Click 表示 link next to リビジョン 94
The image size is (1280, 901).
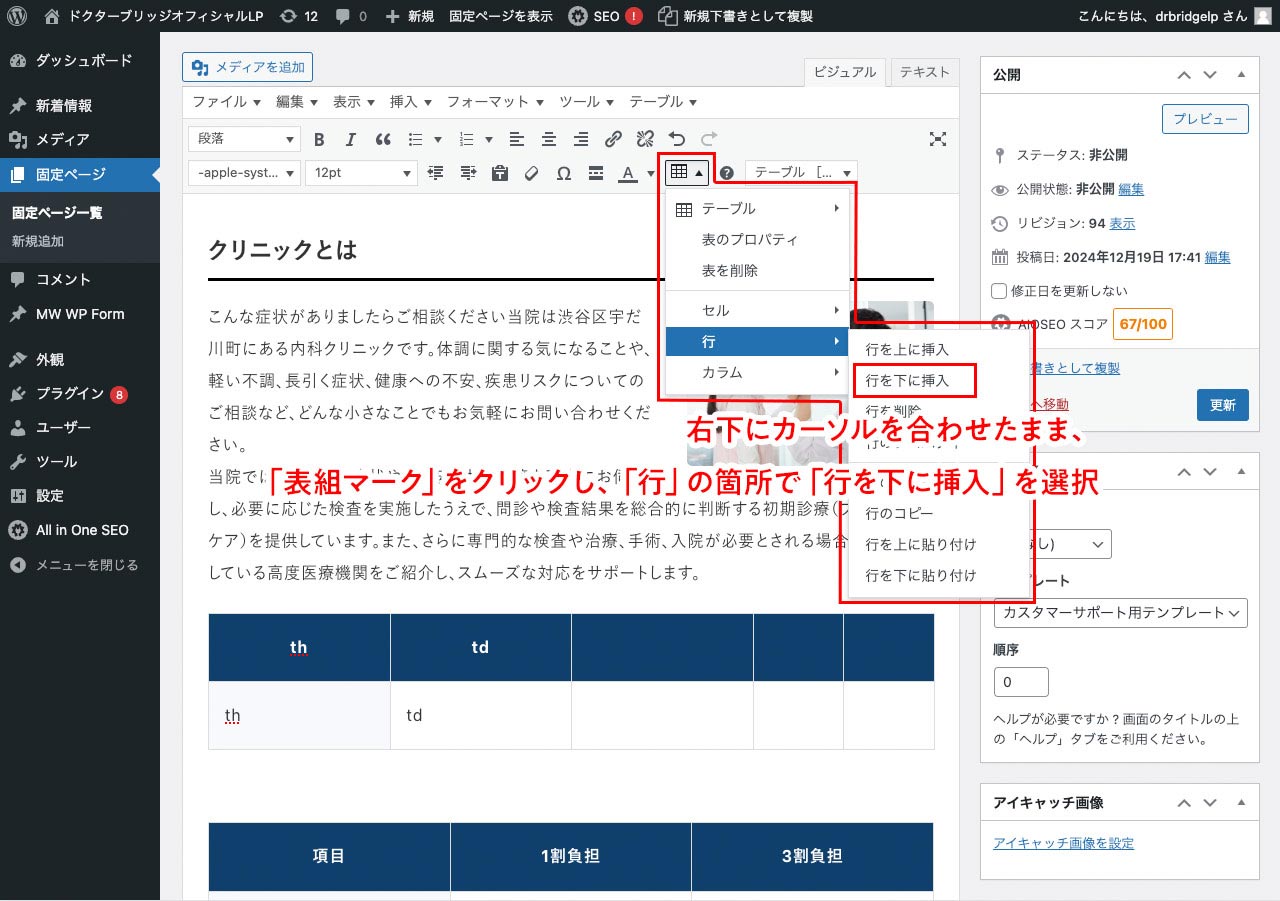1122,224
